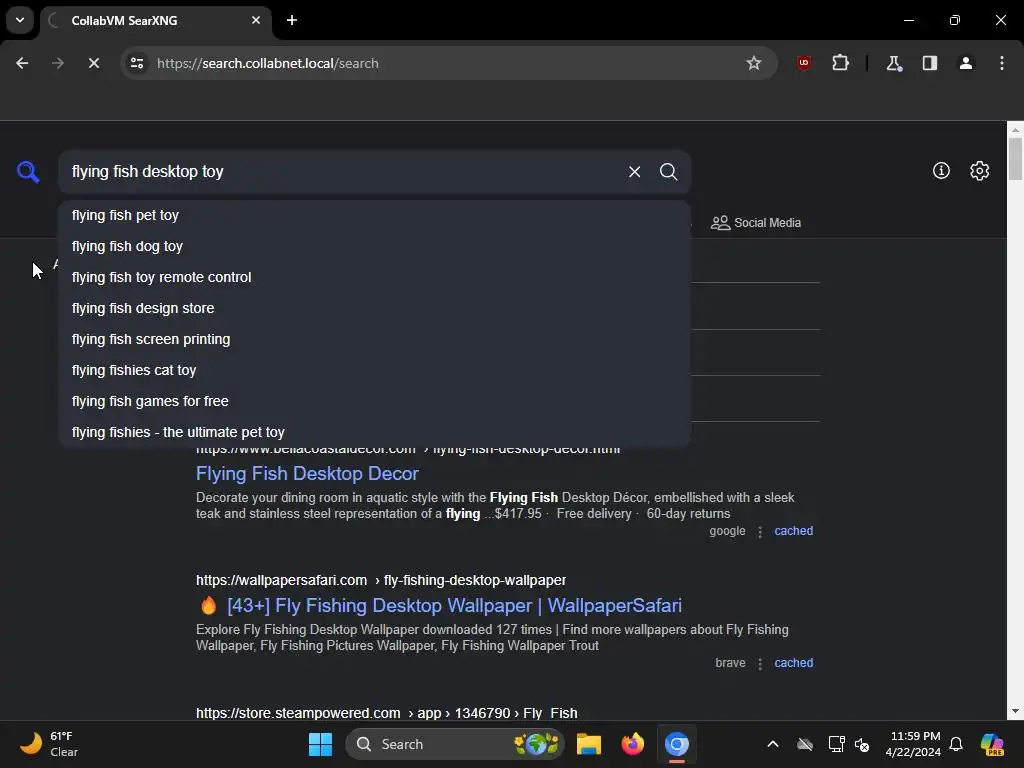The width and height of the screenshot is (1024, 768).
Task: Click the muted volume tray icon
Action: pos(862,744)
